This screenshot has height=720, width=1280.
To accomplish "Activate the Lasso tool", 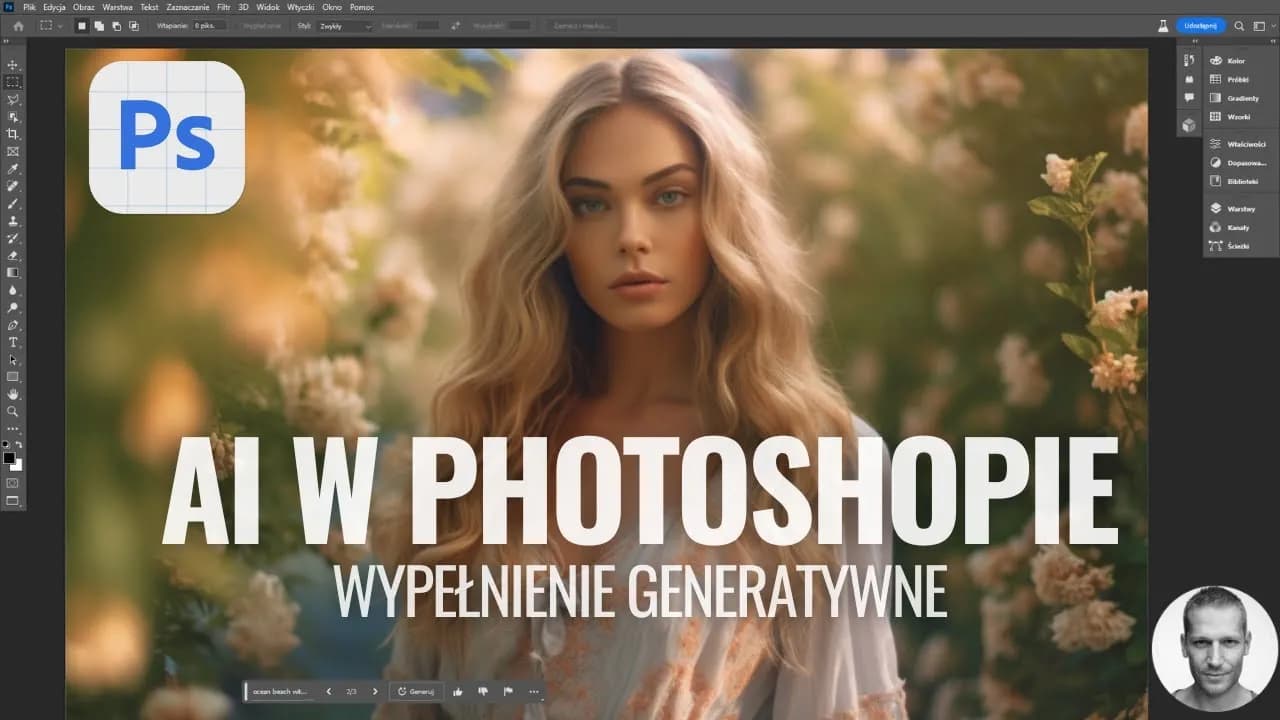I will 13,99.
